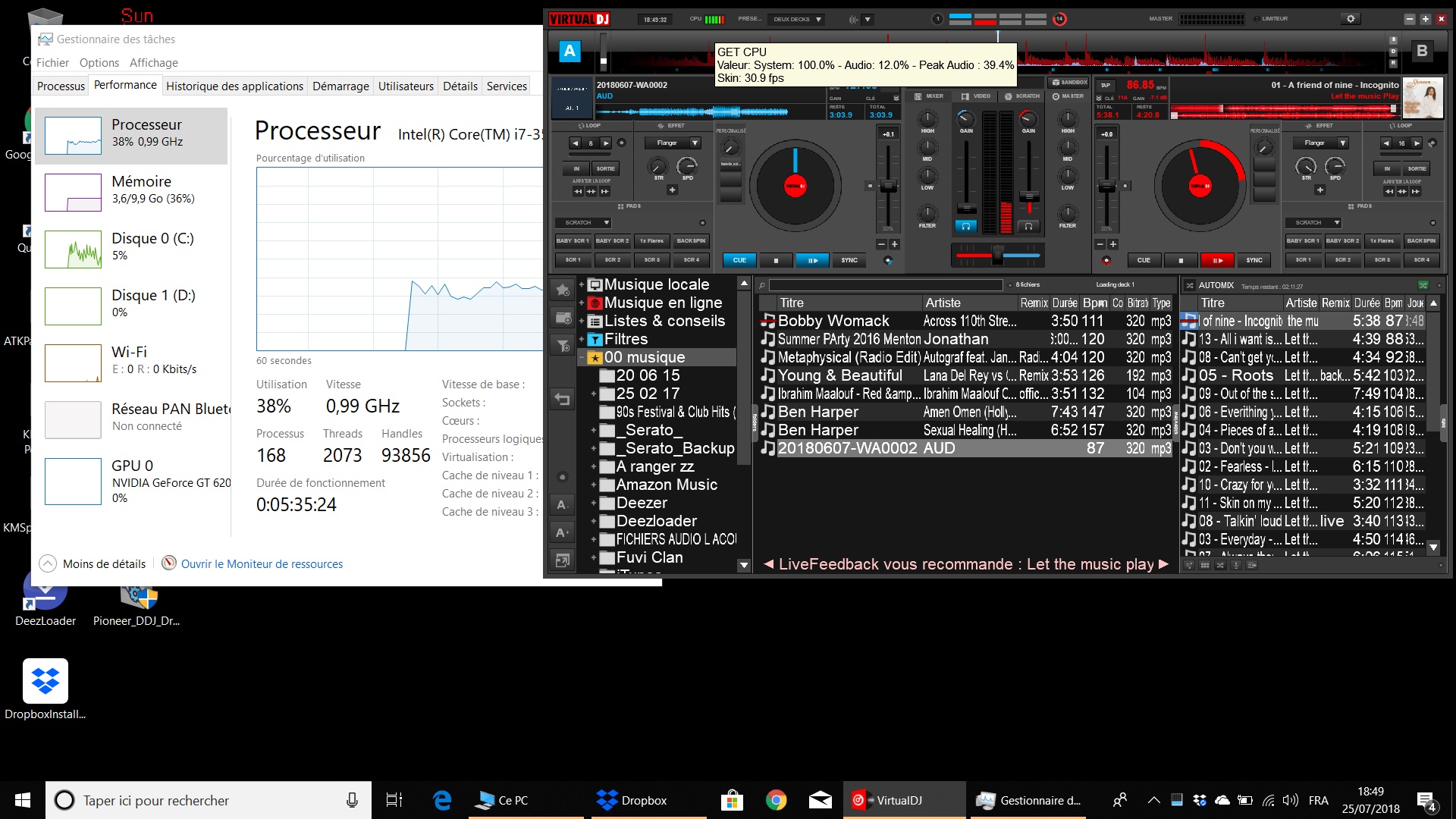1456x819 pixels.
Task: Click left deck pitch fader handle
Action: [x=887, y=187]
